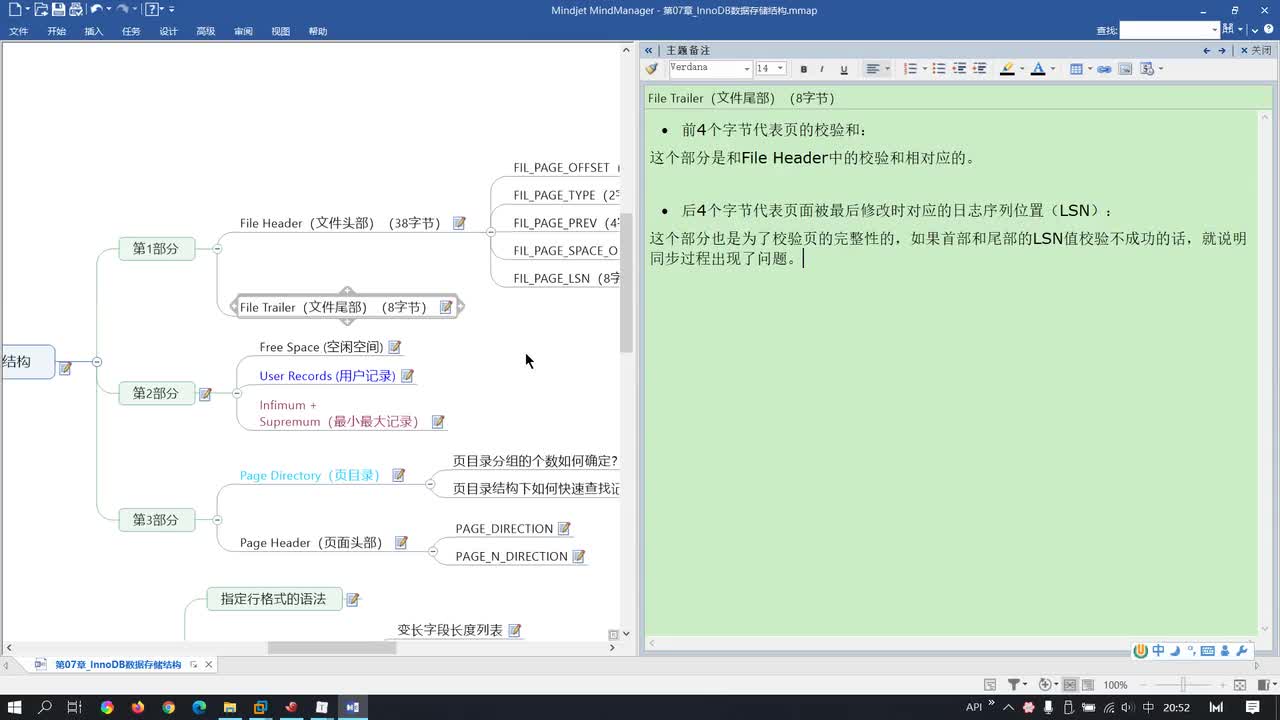Toggle underline formatting in topic notes
This screenshot has width=1280, height=720.
843,69
